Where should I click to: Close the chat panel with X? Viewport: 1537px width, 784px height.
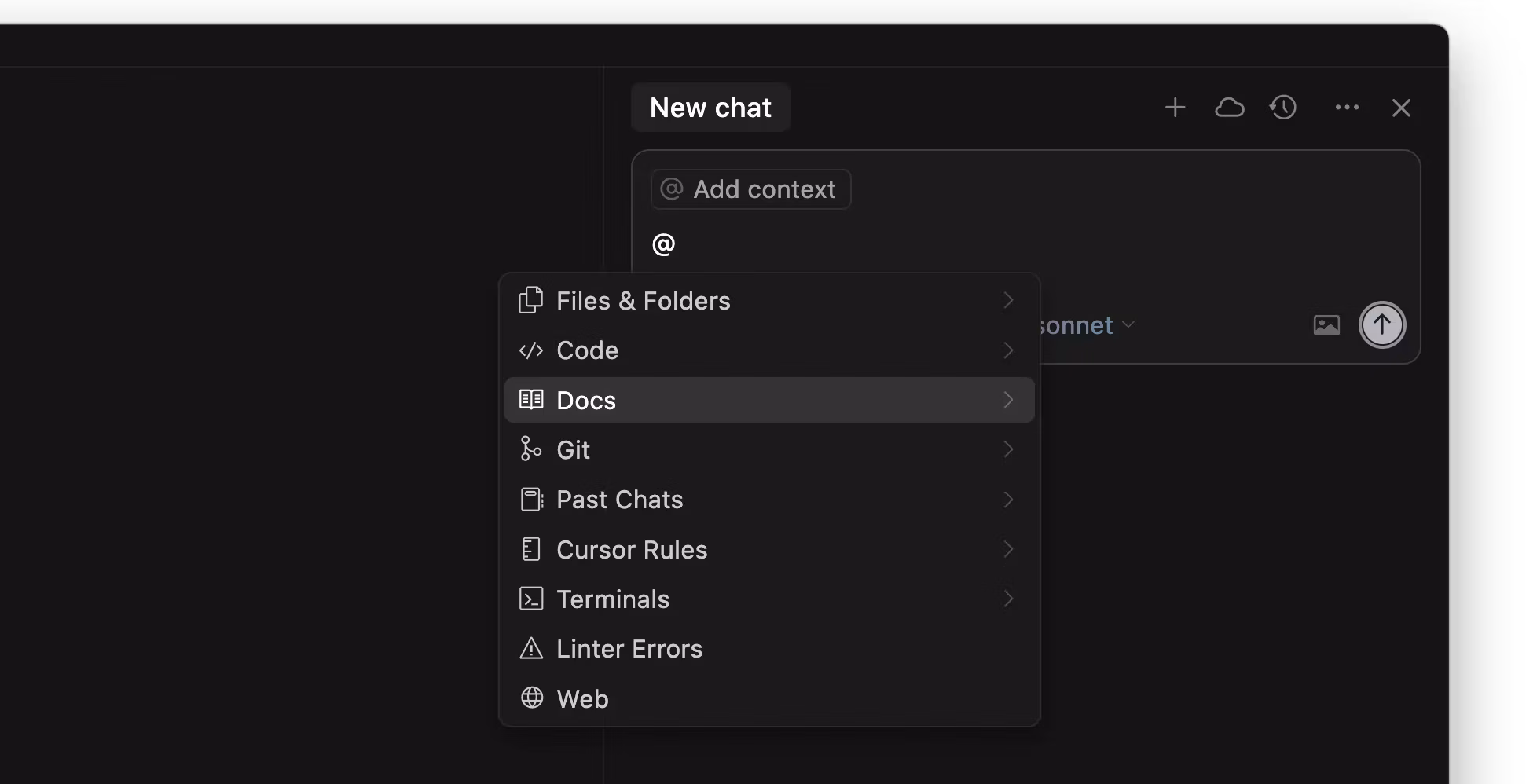(x=1401, y=108)
